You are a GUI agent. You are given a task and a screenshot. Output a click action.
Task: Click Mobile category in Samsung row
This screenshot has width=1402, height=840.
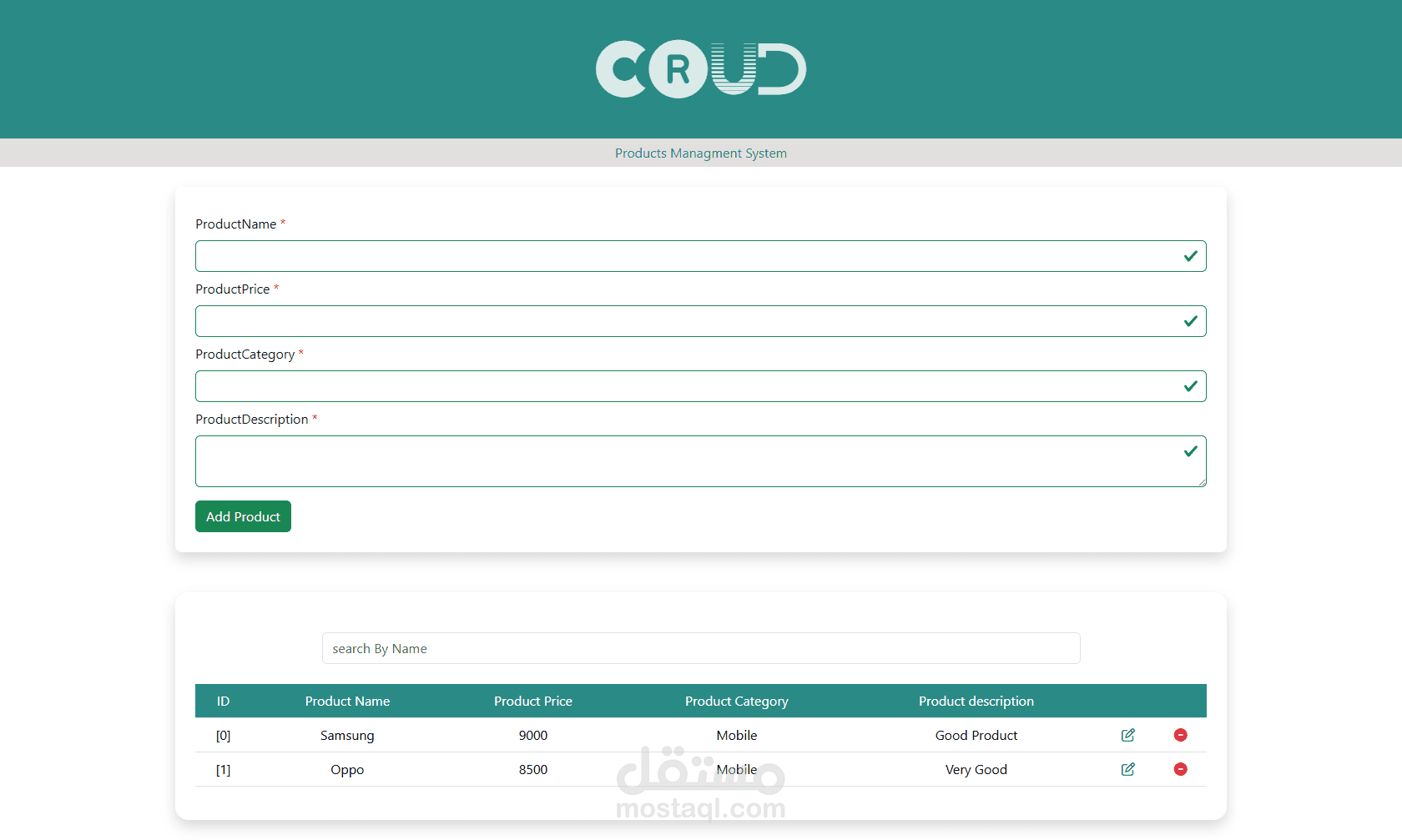coord(737,736)
